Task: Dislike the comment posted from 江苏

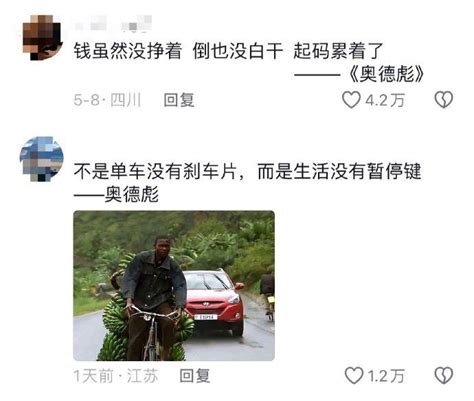Action: pyautogui.click(x=444, y=376)
